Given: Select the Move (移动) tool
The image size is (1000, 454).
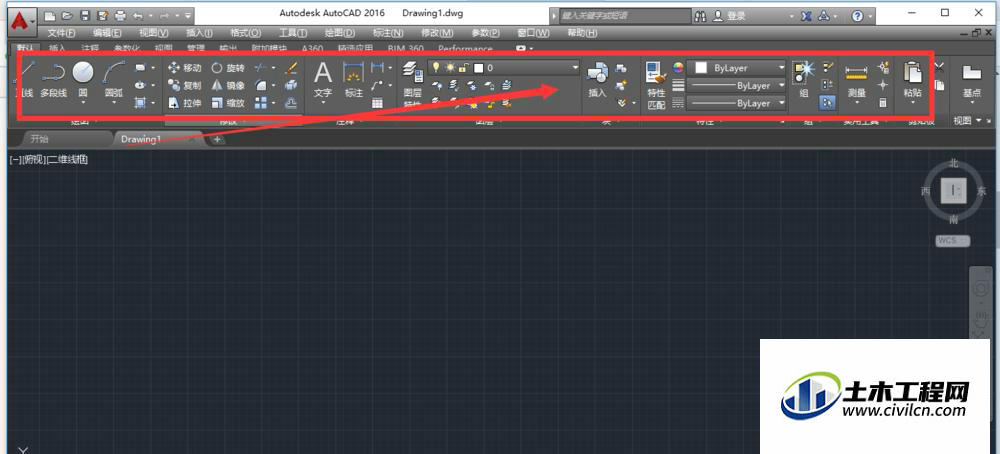Looking at the screenshot, I should tap(184, 68).
